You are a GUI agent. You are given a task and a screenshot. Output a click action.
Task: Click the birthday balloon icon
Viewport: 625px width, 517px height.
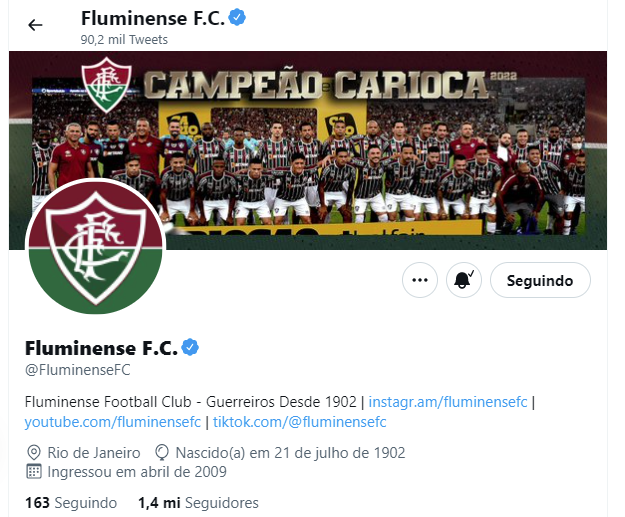(x=161, y=453)
